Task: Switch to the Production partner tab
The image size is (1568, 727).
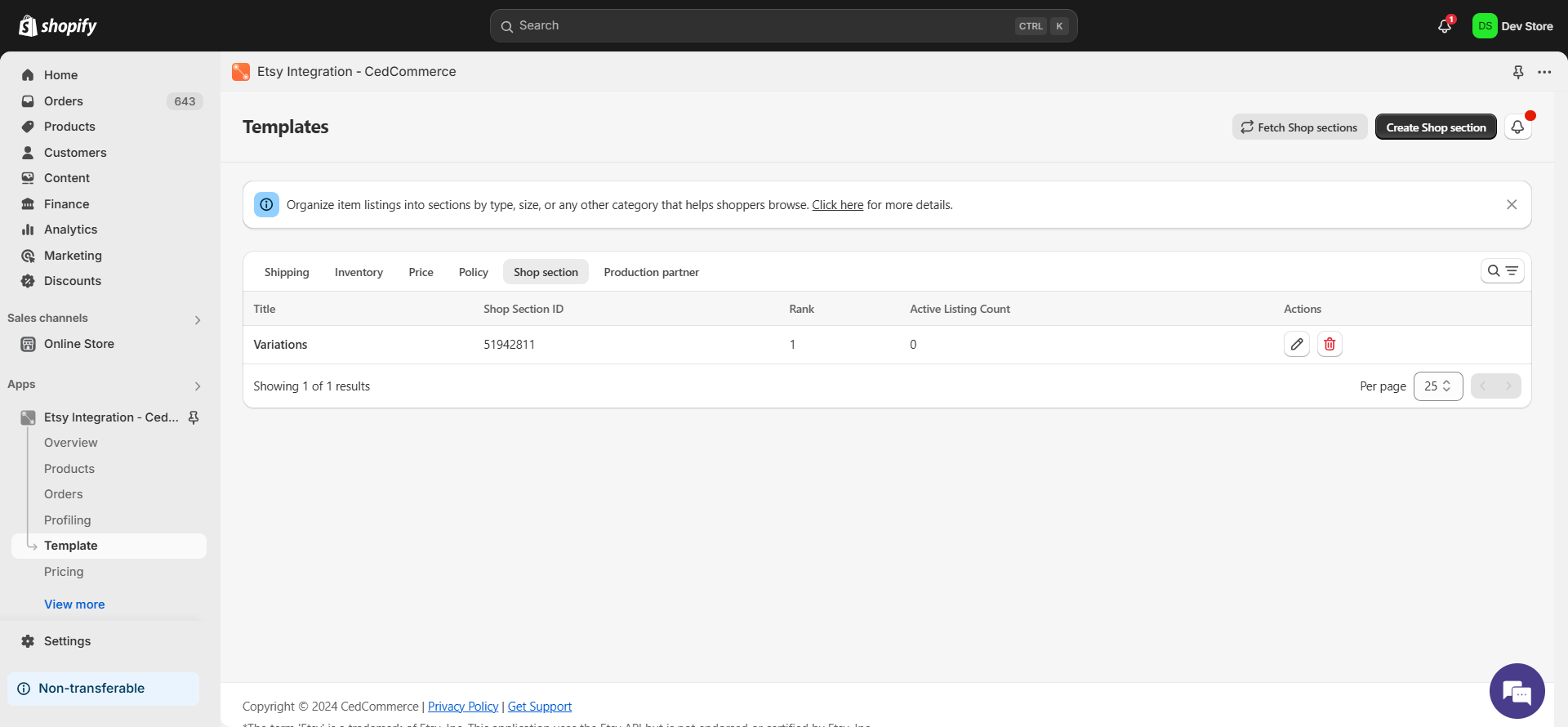Action: [x=652, y=273]
